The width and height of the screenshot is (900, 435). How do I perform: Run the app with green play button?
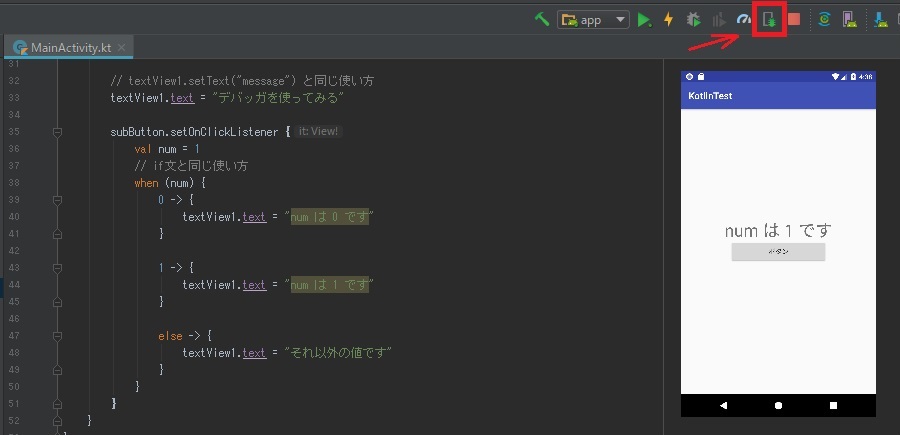click(x=645, y=20)
